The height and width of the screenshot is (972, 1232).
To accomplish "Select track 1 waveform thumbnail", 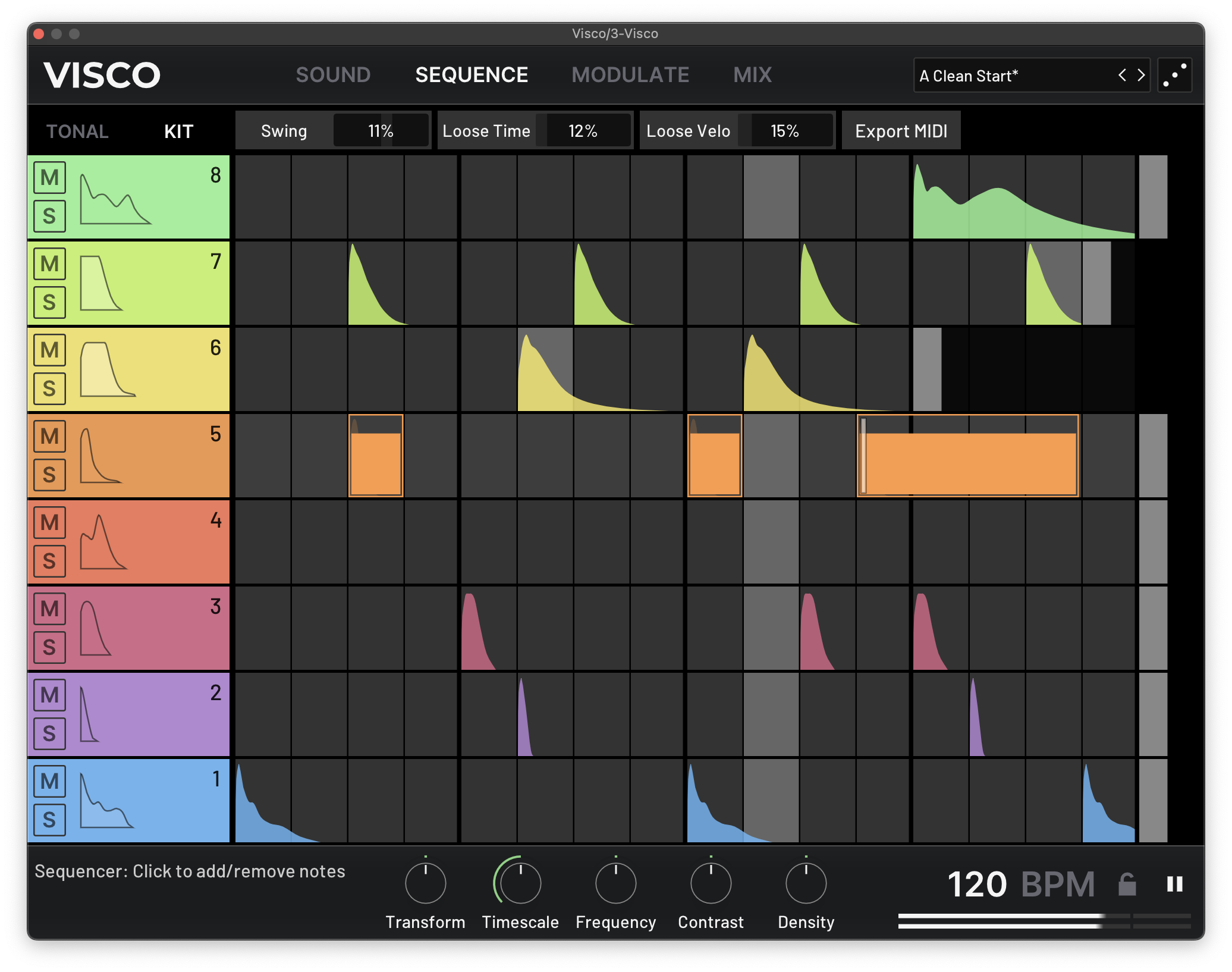I will [x=107, y=801].
